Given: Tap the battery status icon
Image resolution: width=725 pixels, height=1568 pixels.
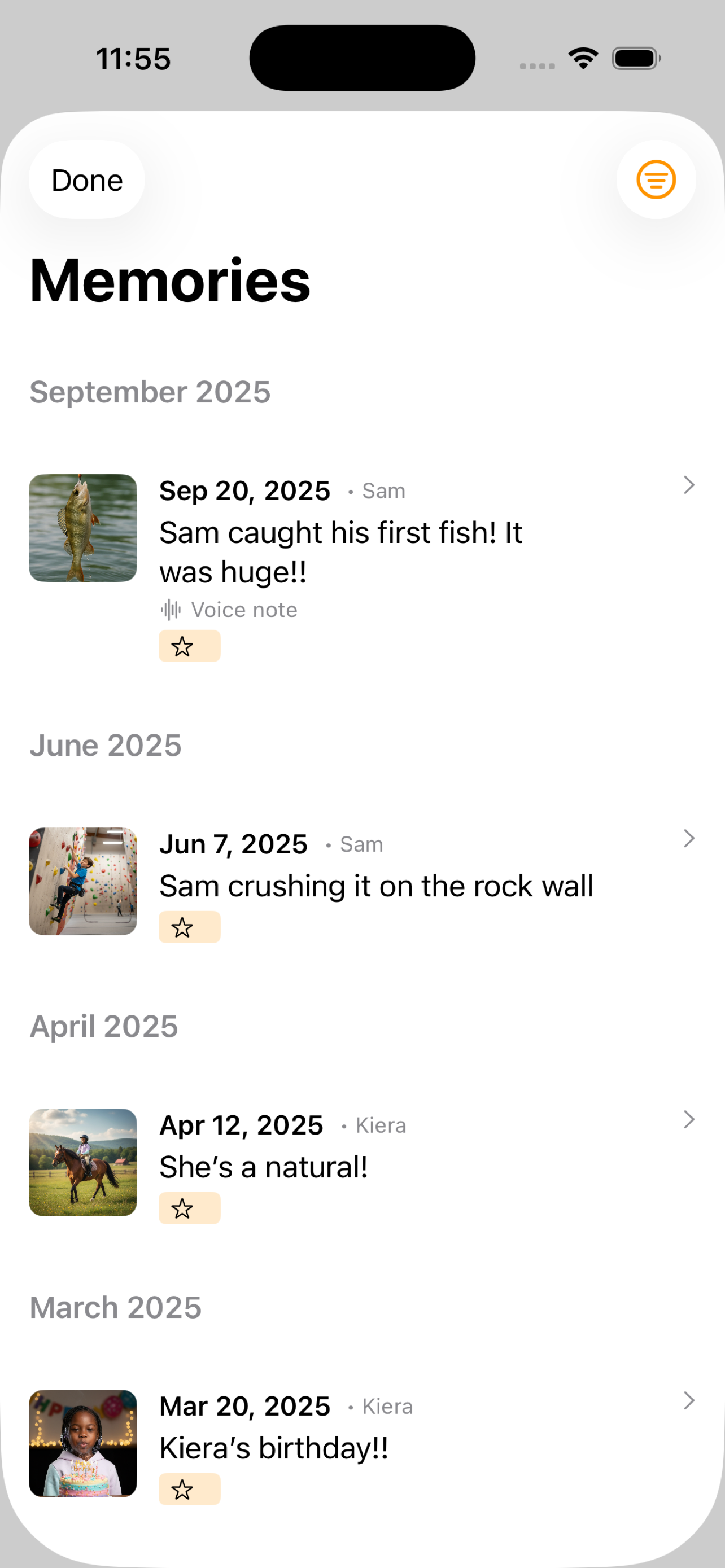Looking at the screenshot, I should coord(636,59).
